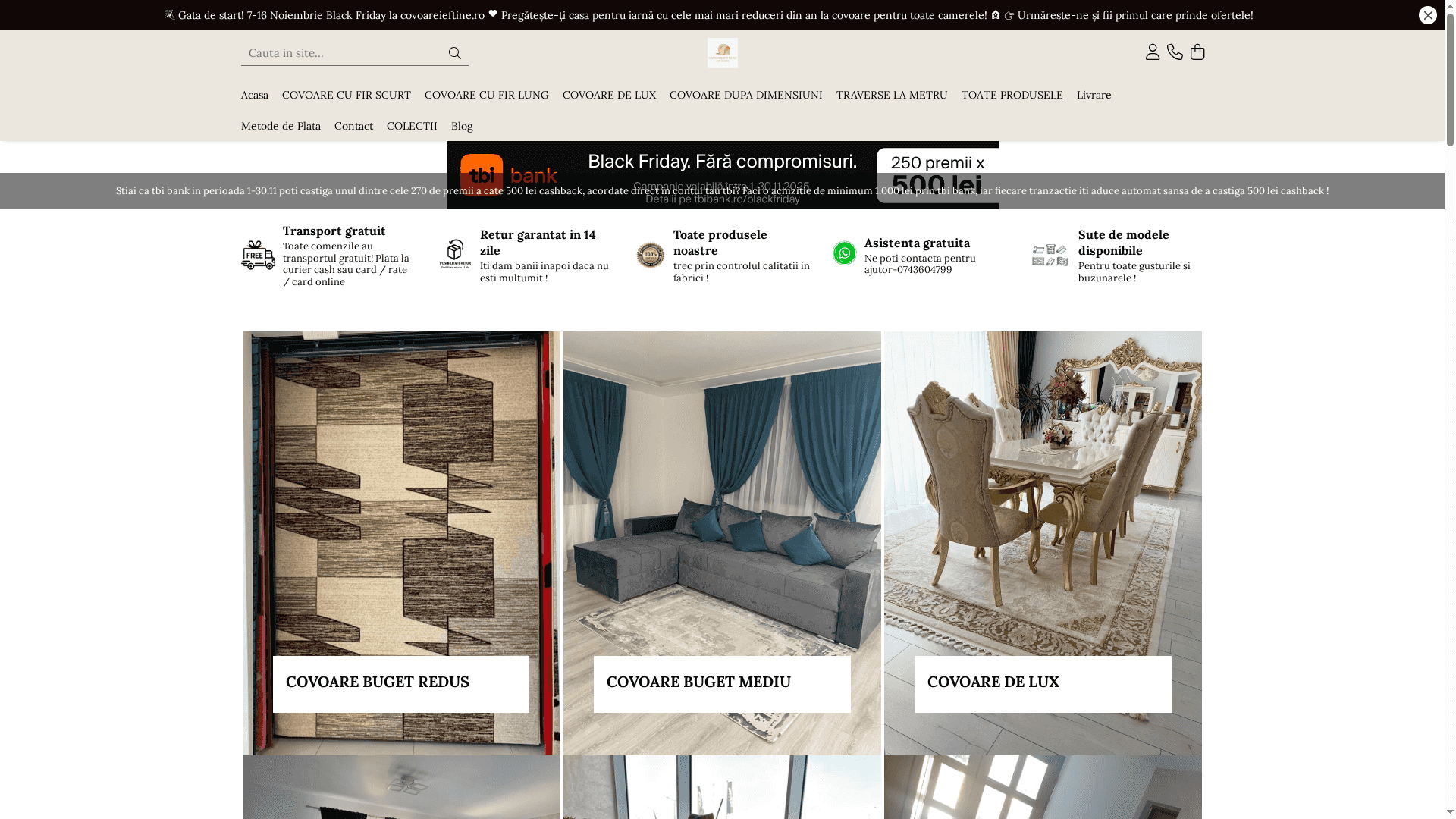This screenshot has height=819, width=1456.
Task: Click the free shipping truck icon
Action: coord(257,255)
